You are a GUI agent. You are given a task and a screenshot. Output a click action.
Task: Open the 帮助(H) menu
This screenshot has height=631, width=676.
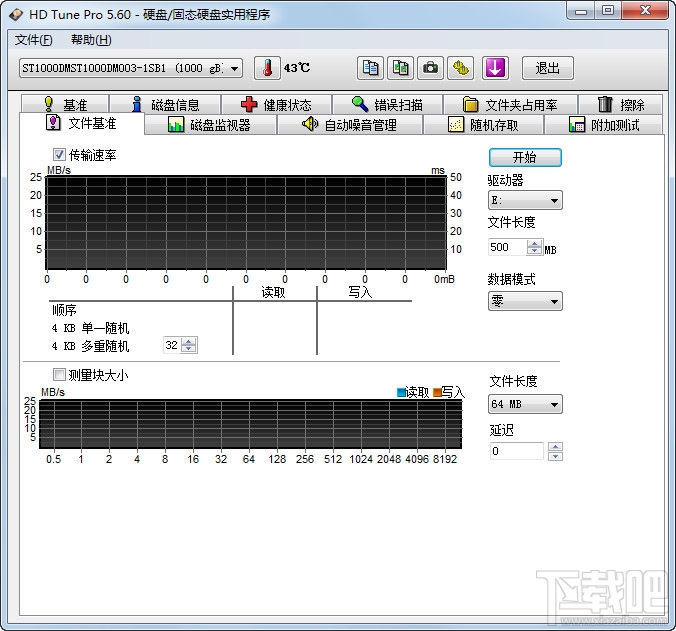[x=91, y=40]
